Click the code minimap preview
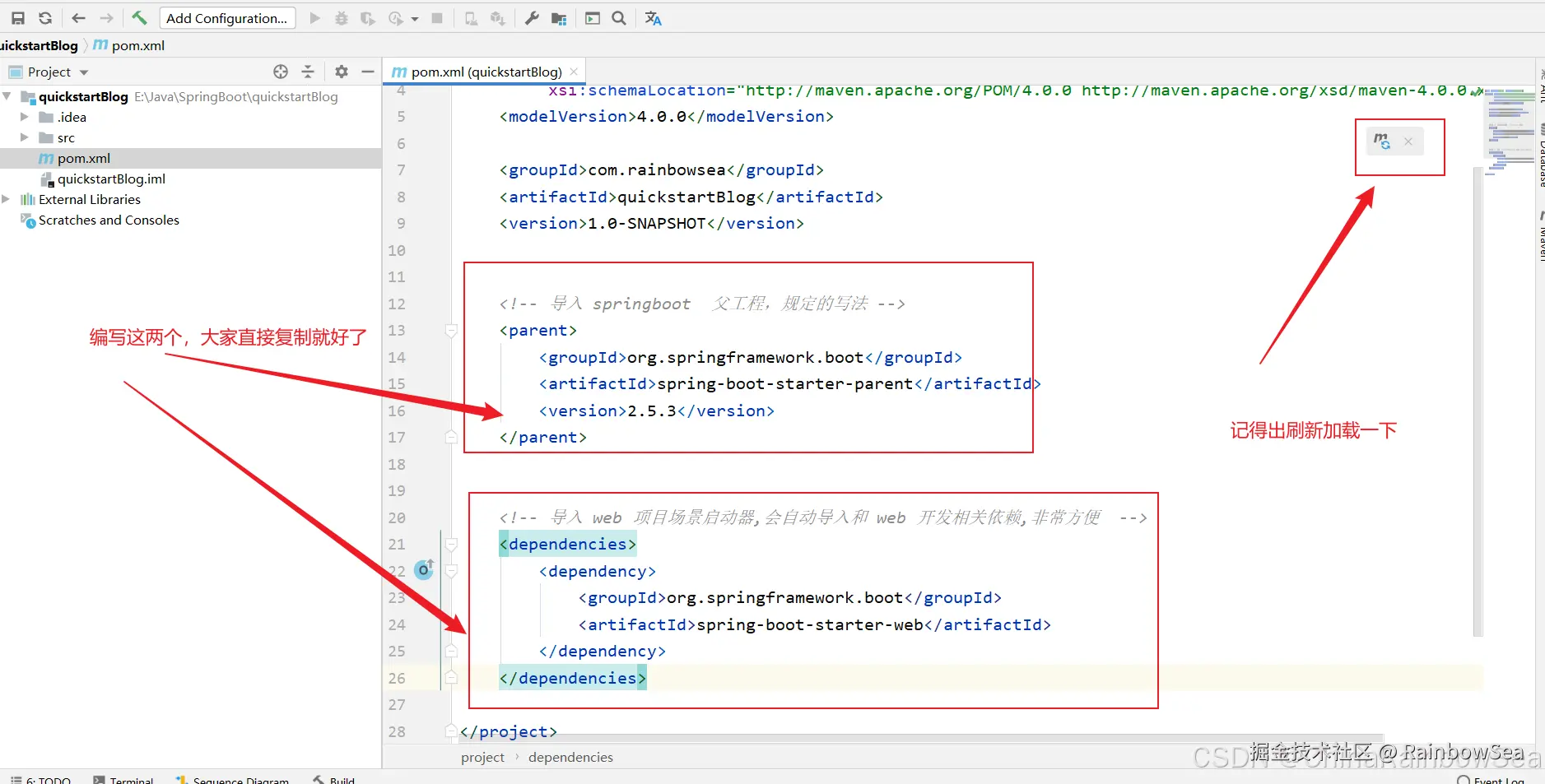 point(1510,132)
